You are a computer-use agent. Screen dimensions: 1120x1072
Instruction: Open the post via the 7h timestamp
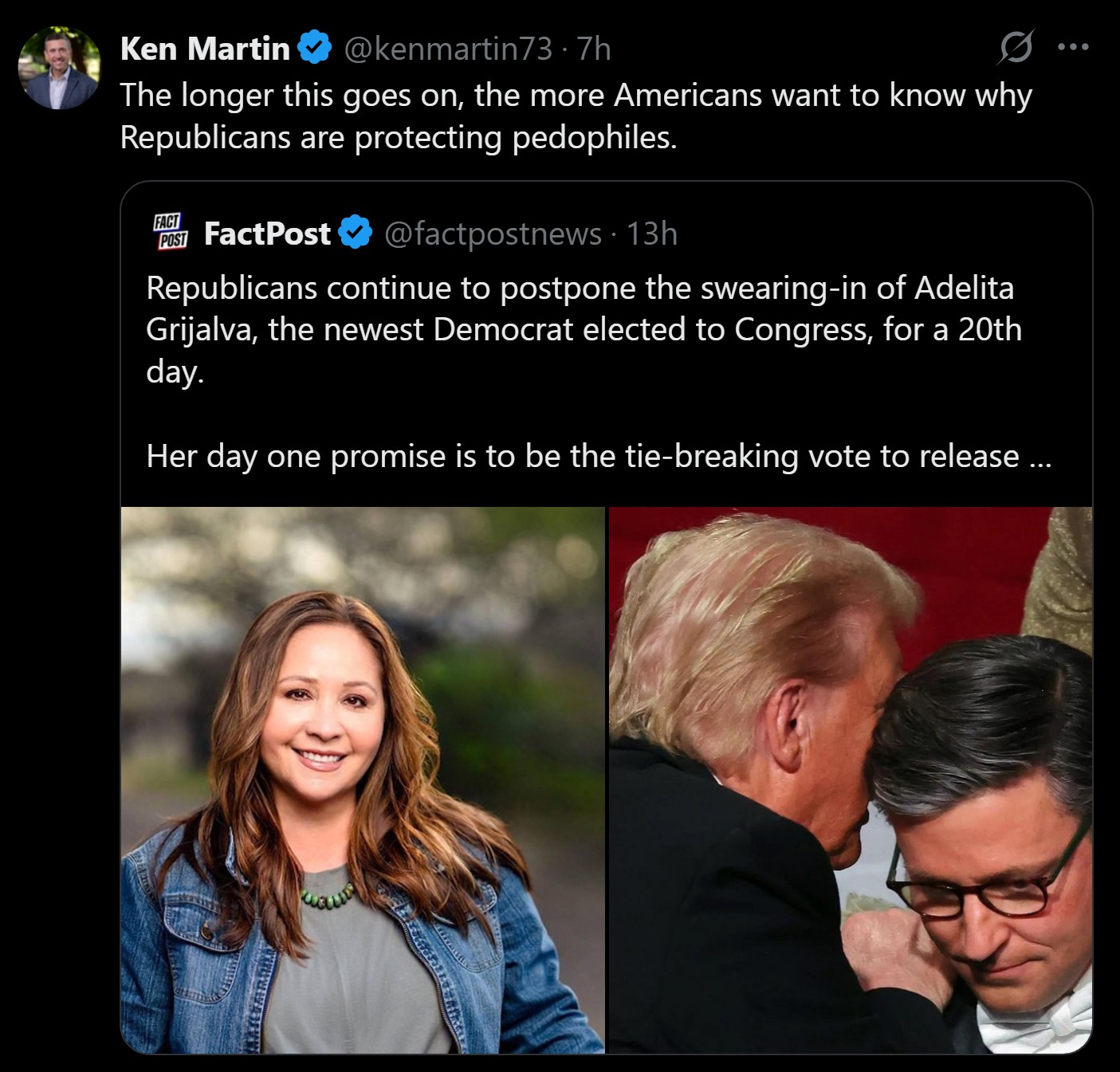pyautogui.click(x=594, y=49)
